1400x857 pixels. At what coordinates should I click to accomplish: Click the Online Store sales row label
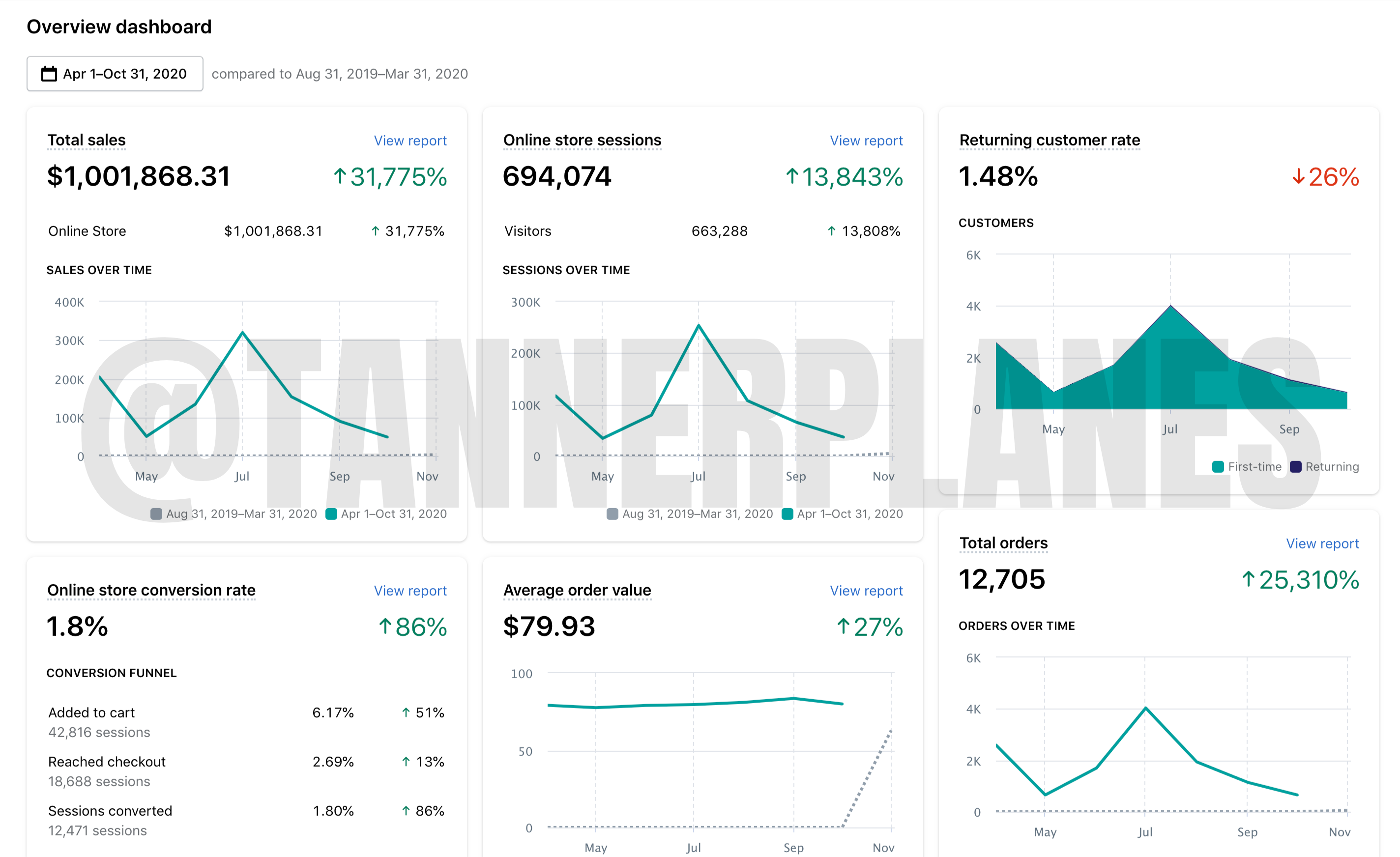point(87,231)
